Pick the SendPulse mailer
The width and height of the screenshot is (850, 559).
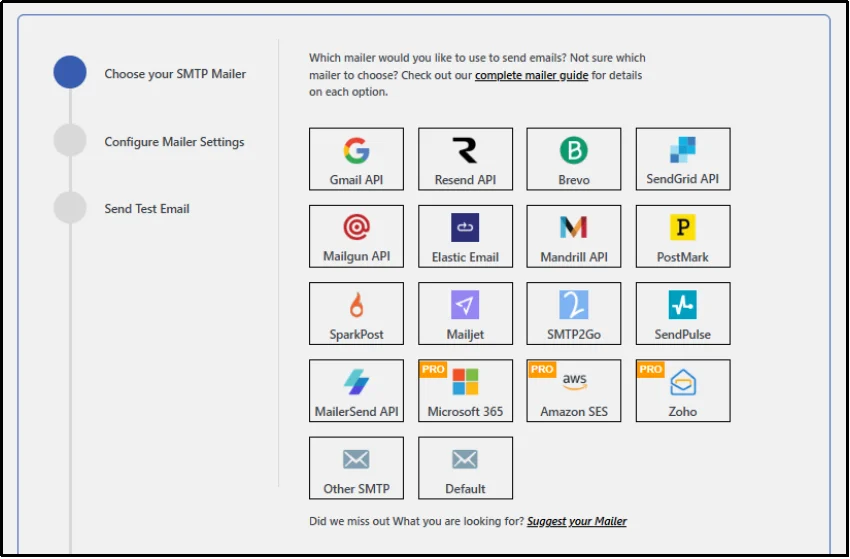pos(683,313)
